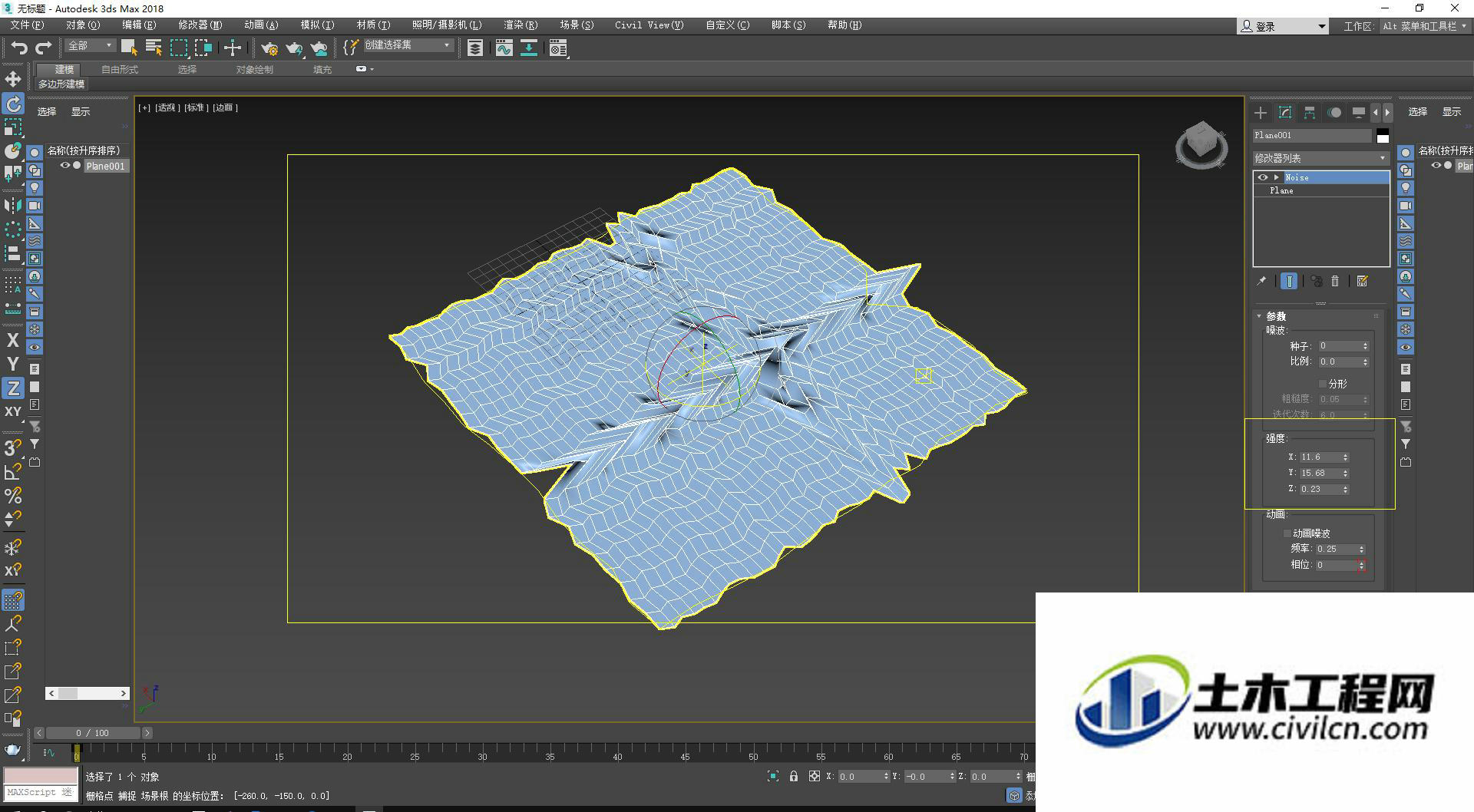Image resolution: width=1474 pixels, height=812 pixels.
Task: Open the 修改器列表 modifier list dropdown
Action: tap(1320, 158)
